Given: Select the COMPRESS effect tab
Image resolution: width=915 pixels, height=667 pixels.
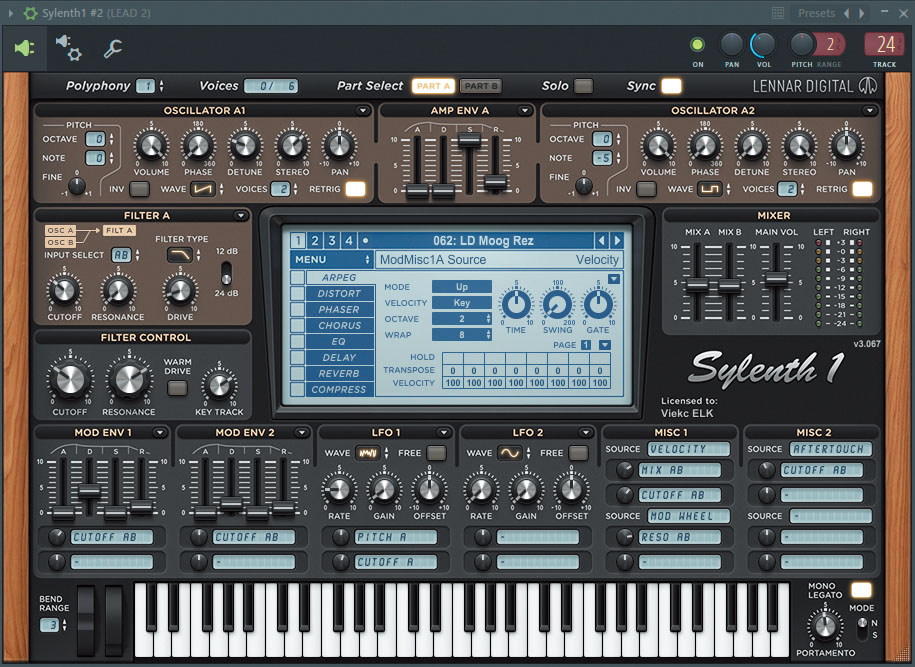Looking at the screenshot, I should (x=339, y=389).
